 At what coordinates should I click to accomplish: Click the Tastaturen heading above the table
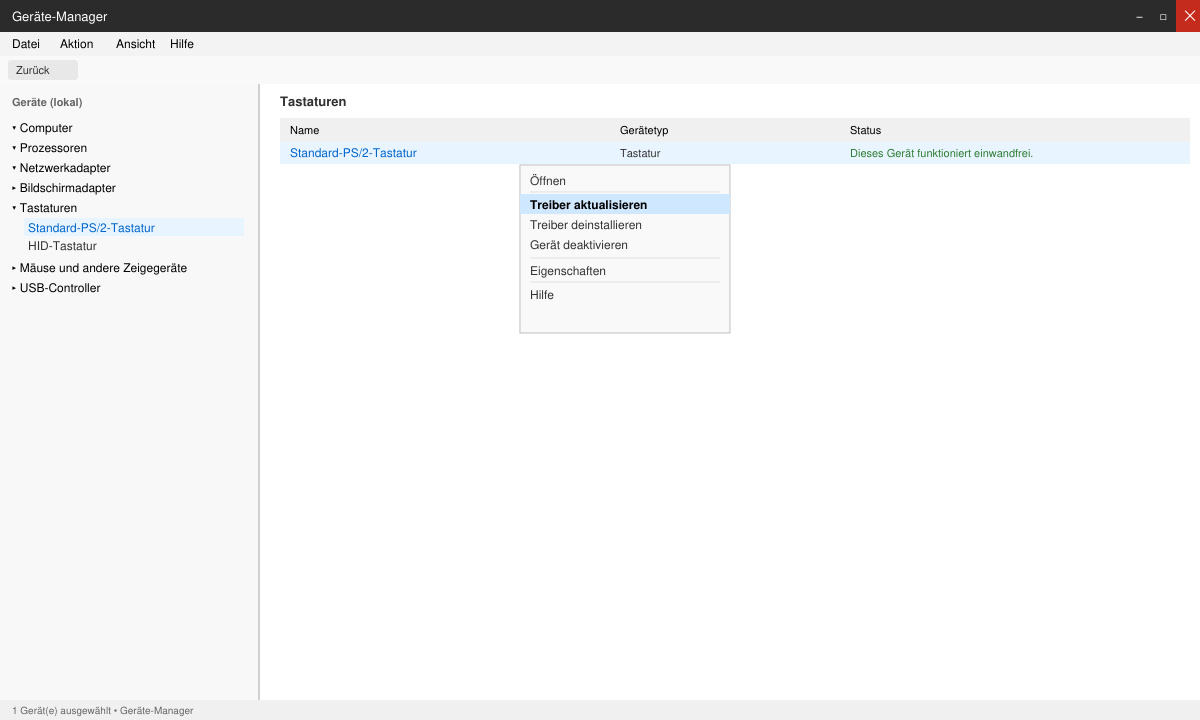[313, 102]
